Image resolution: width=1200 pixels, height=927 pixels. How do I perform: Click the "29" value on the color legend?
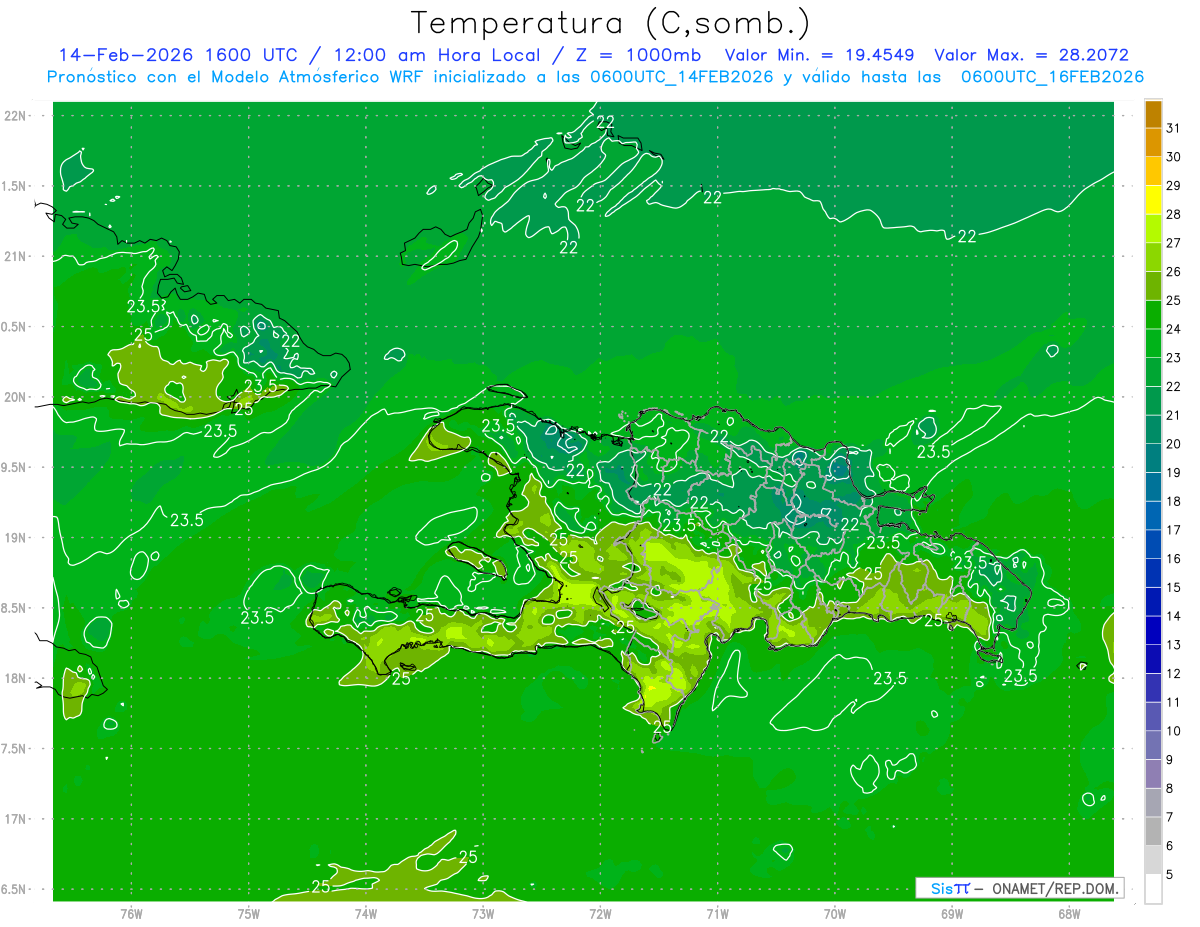1173,185
